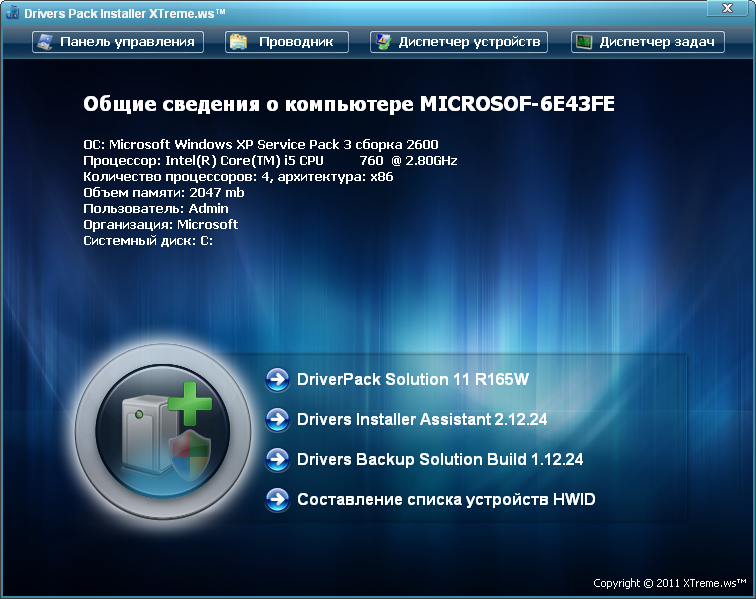756x599 pixels.
Task: Start DriverPack Solution 11 R165W
Action: pos(413,380)
